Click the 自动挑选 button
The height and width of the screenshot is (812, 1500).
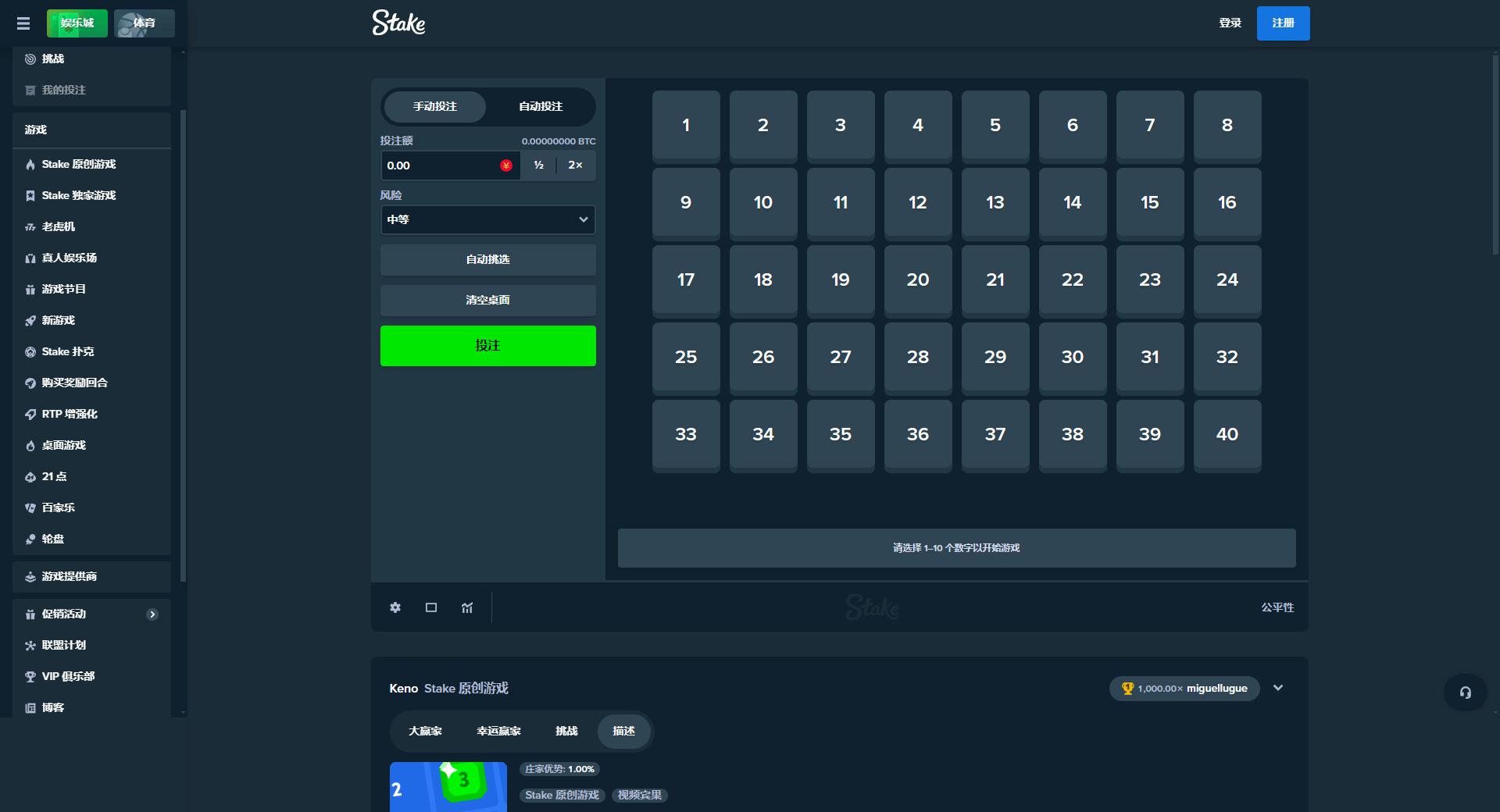pyautogui.click(x=487, y=259)
